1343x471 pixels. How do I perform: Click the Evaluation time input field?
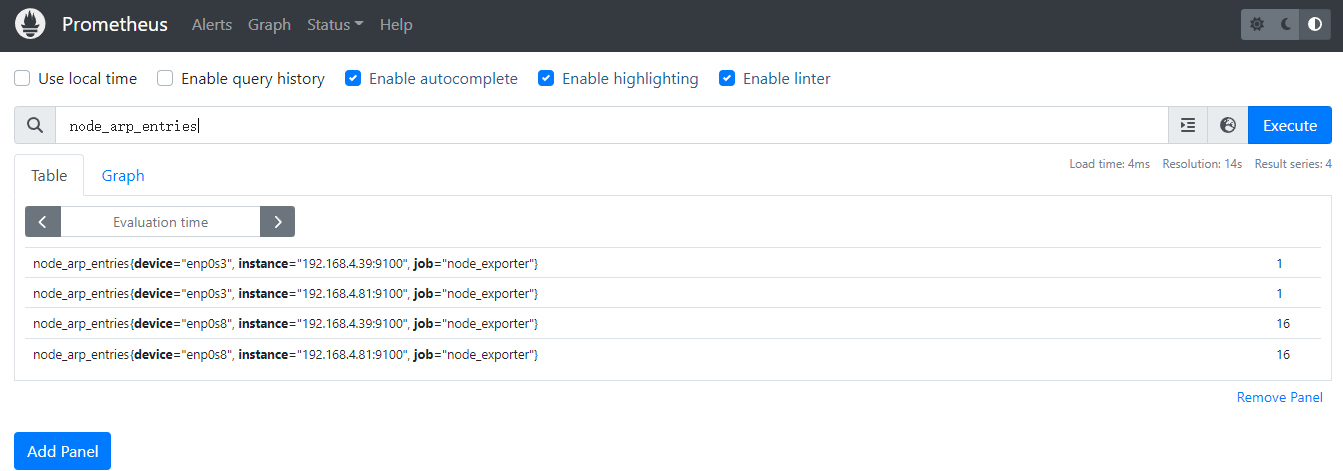tap(160, 222)
